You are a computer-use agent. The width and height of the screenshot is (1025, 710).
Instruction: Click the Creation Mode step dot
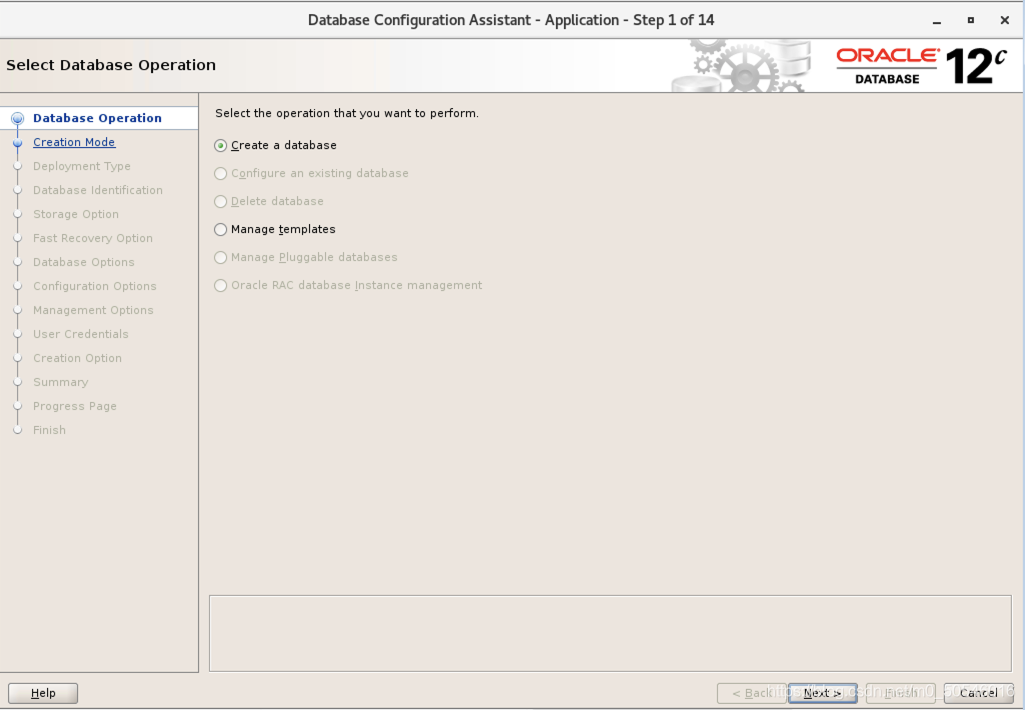coord(18,143)
